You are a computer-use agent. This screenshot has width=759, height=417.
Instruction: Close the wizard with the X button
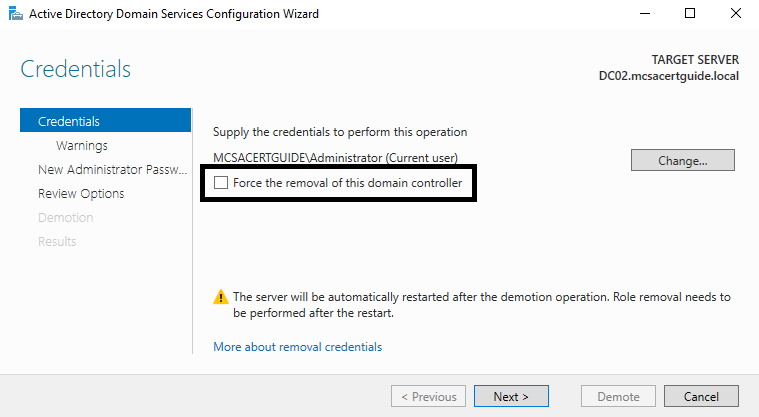tap(736, 14)
